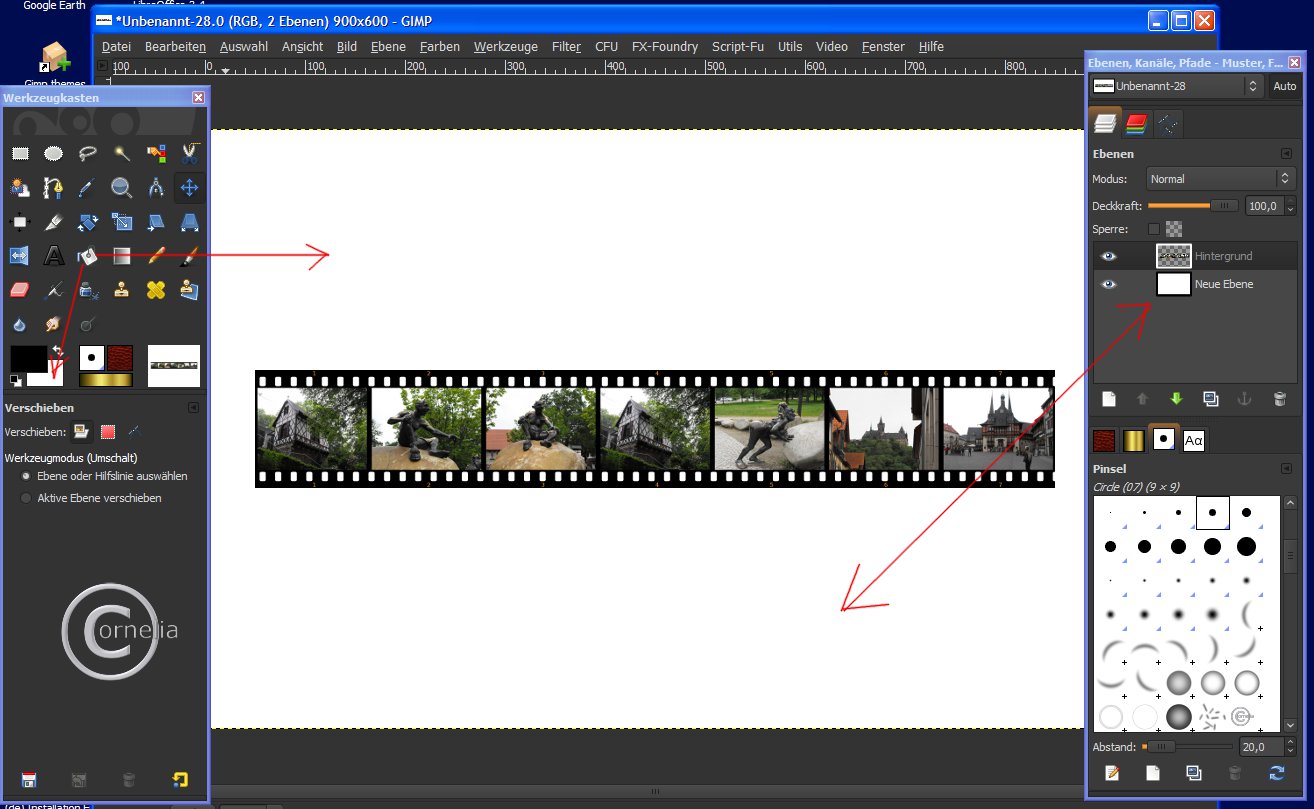Select the Intelligent Scissors tool
The height and width of the screenshot is (809, 1314).
[190, 153]
